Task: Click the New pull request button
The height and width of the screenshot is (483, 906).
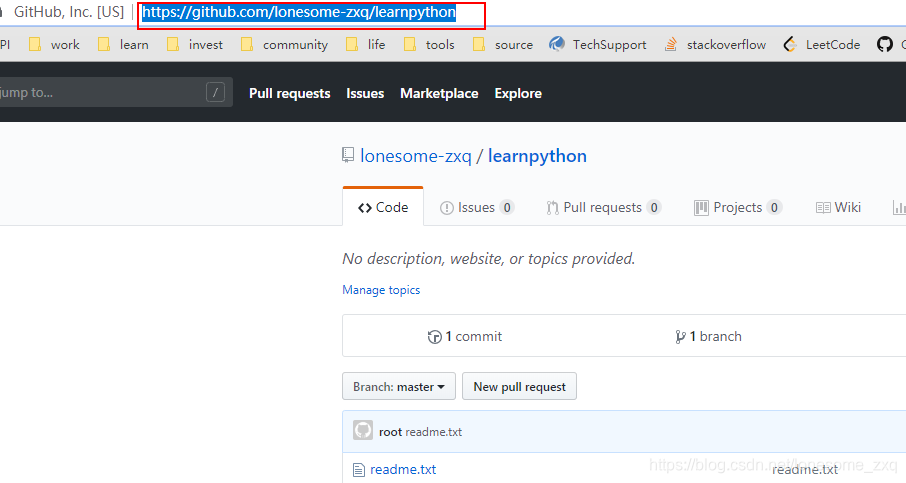Action: click(519, 386)
